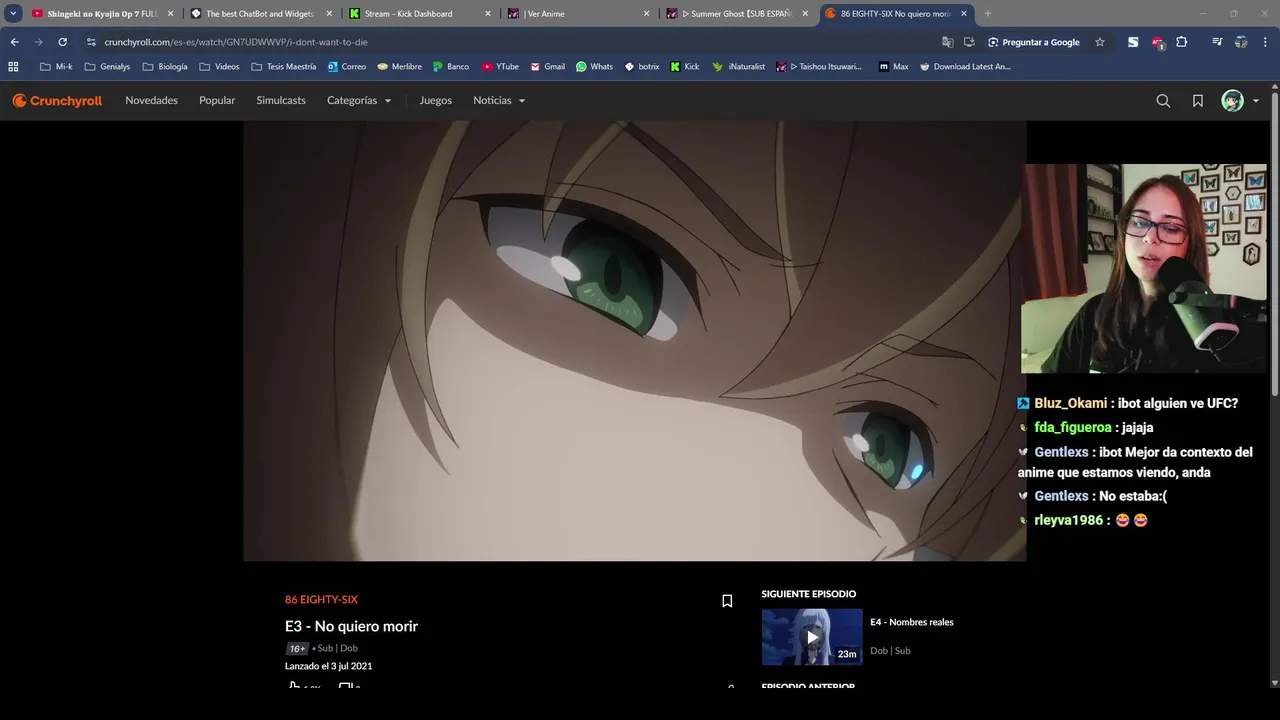The image size is (1280, 720).
Task: Open the tab search dropdown arrow
Action: point(13,14)
